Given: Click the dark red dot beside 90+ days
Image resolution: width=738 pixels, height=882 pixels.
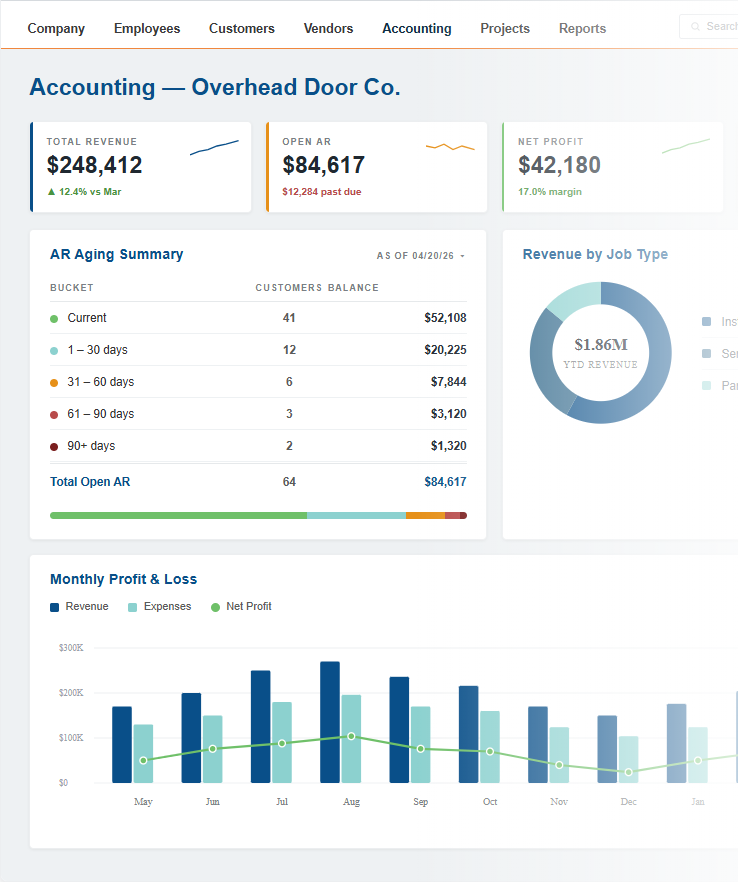Looking at the screenshot, I should point(54,447).
